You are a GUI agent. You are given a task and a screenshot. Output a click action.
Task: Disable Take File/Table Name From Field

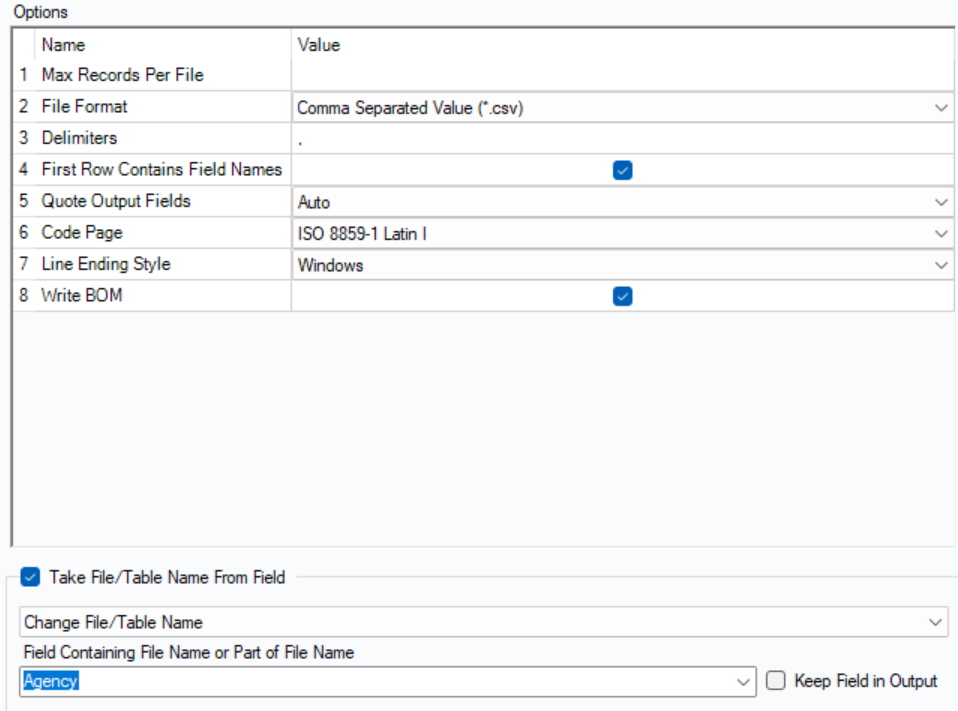coord(30,577)
